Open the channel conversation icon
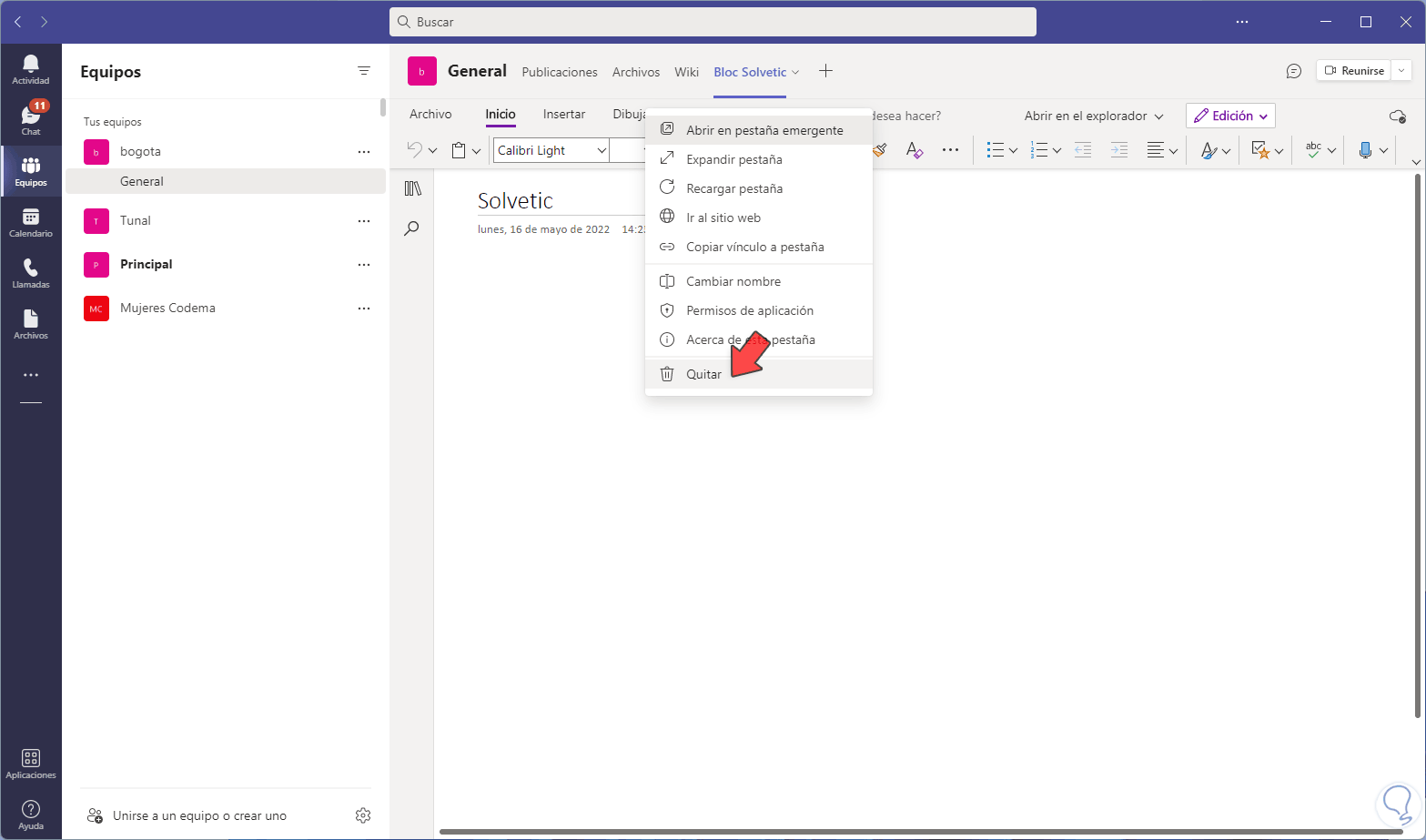The width and height of the screenshot is (1426, 840). pos(1294,71)
